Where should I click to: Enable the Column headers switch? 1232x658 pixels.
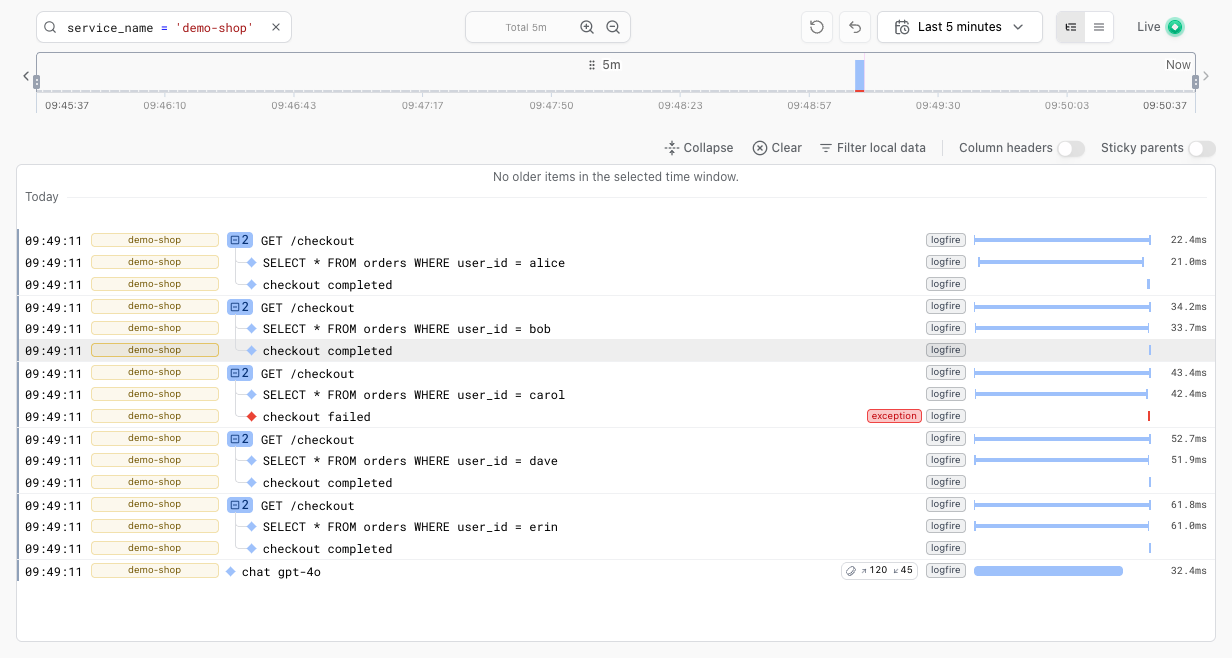click(x=1071, y=148)
